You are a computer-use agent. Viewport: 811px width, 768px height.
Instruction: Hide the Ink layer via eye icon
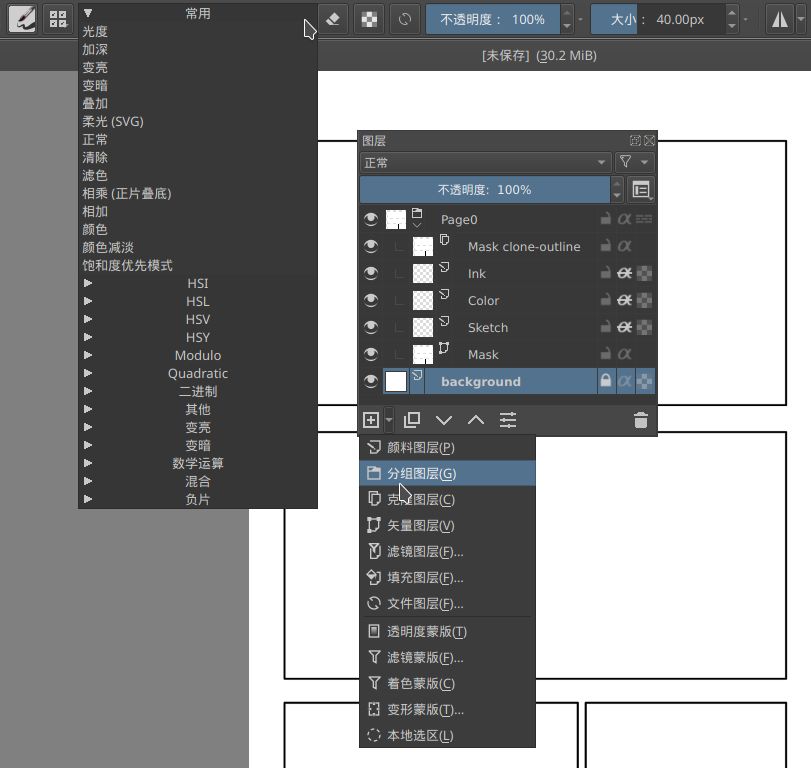371,273
